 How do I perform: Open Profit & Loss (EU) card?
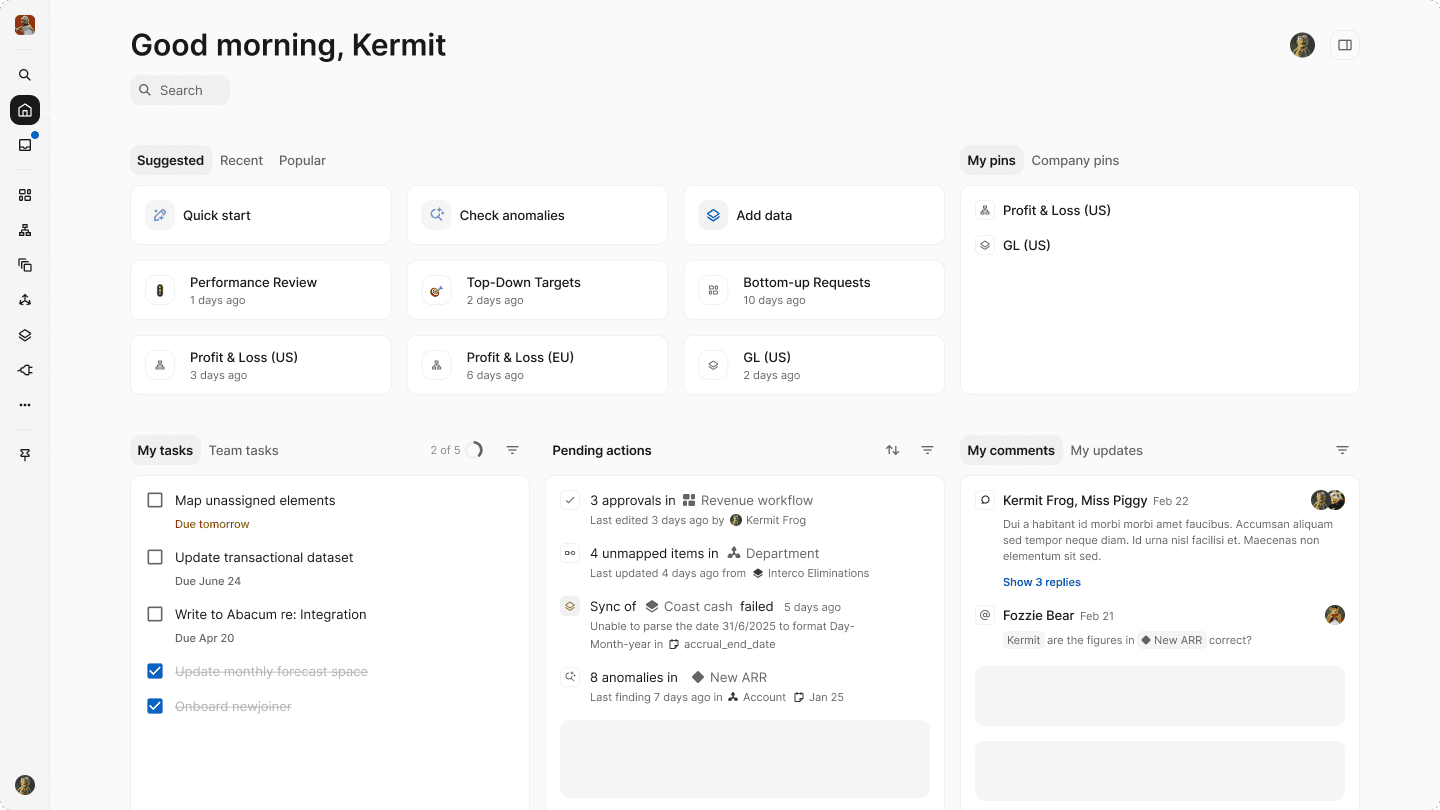(537, 365)
